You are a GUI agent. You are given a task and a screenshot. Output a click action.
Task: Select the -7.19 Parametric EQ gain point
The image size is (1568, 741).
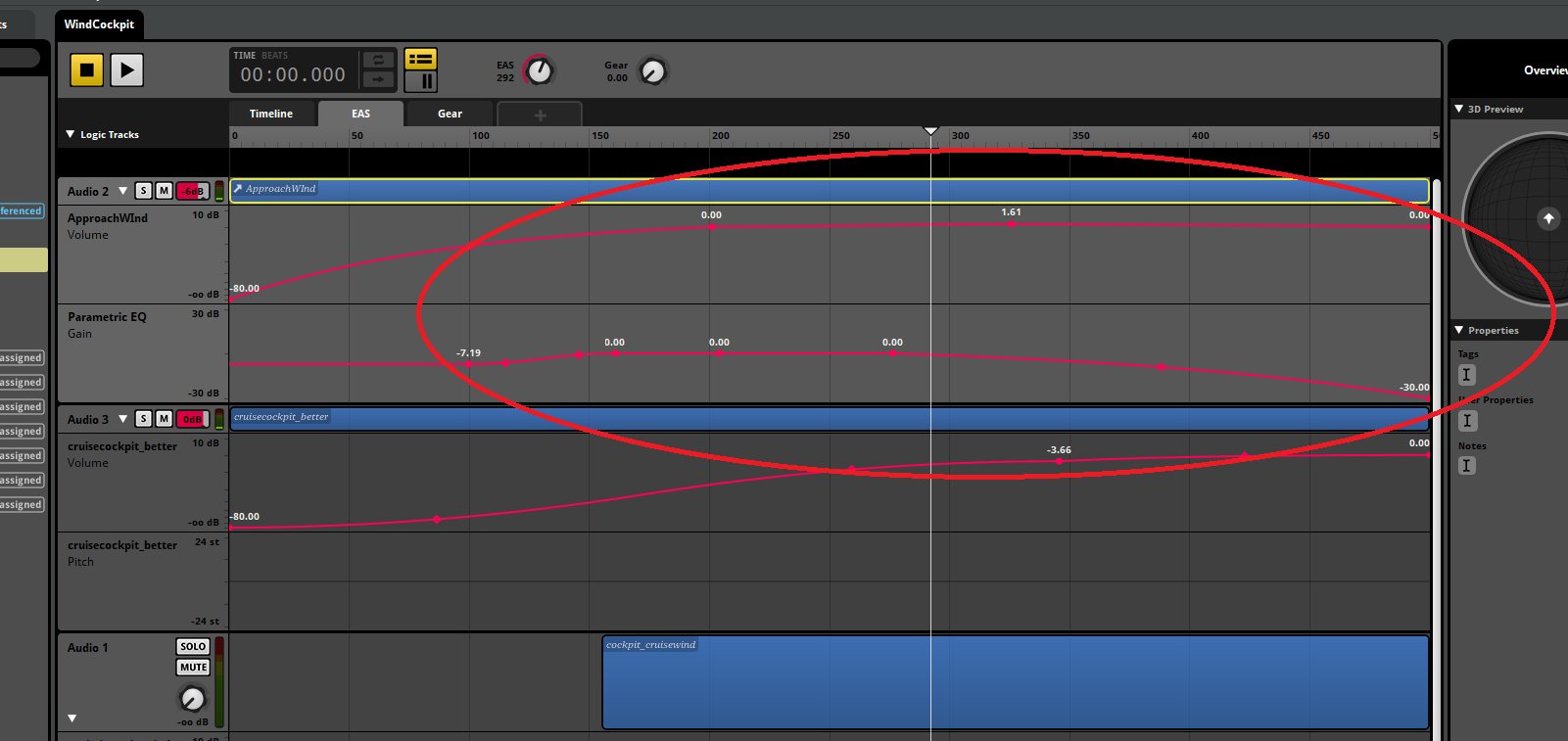(469, 364)
